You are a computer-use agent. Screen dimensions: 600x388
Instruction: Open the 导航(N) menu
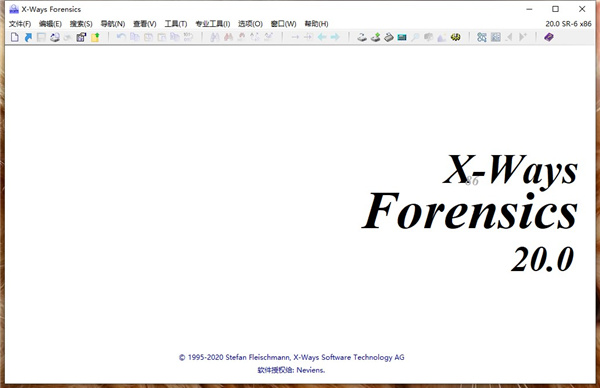[113, 24]
